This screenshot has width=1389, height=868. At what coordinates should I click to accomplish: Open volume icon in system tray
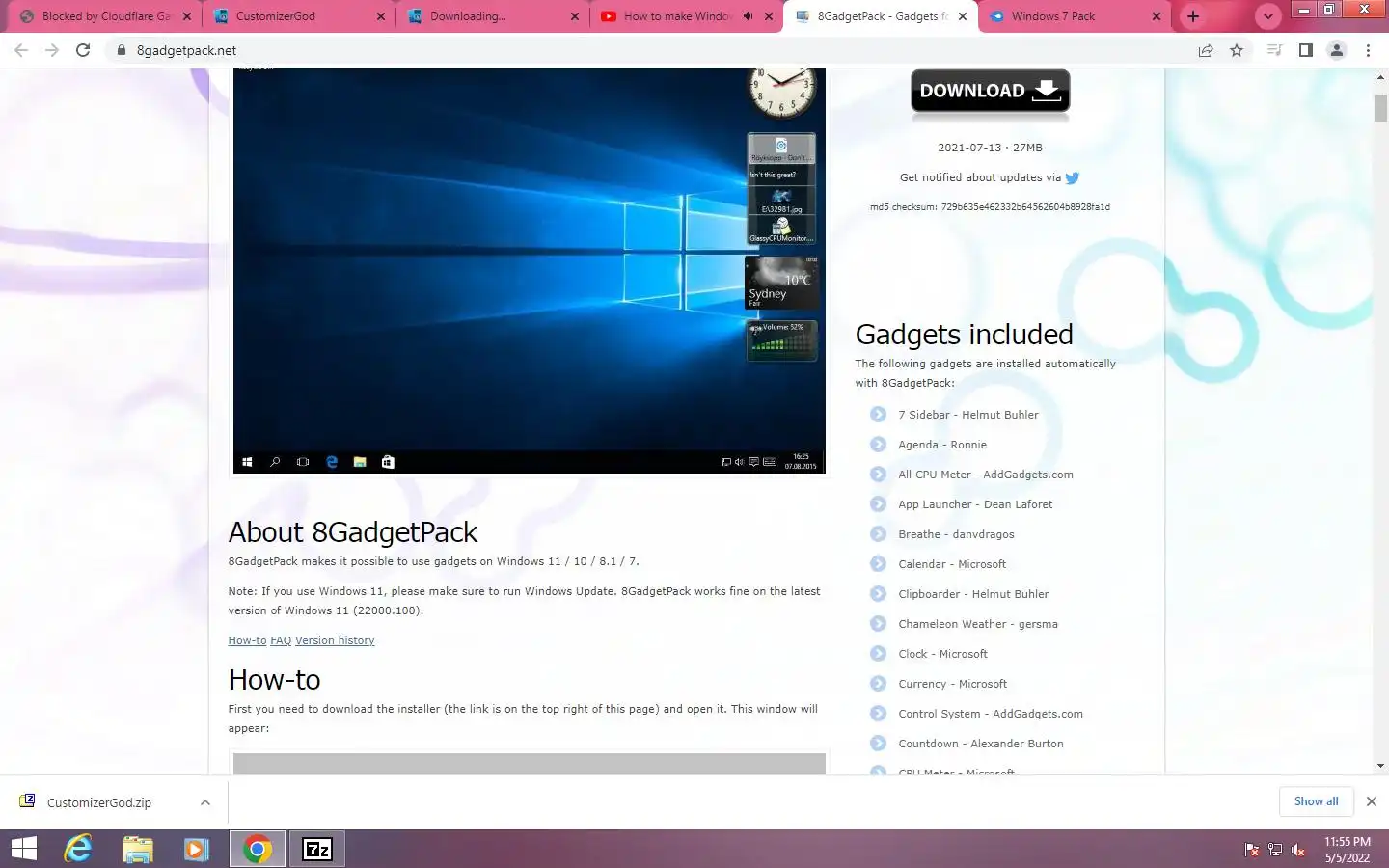[1298, 850]
